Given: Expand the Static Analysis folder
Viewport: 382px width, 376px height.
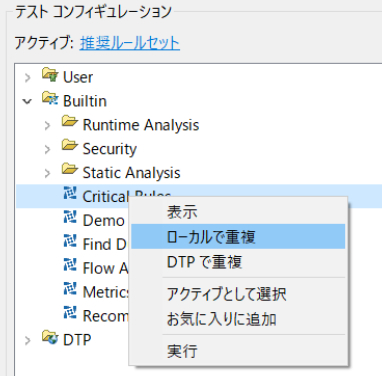Looking at the screenshot, I should coord(47,173).
